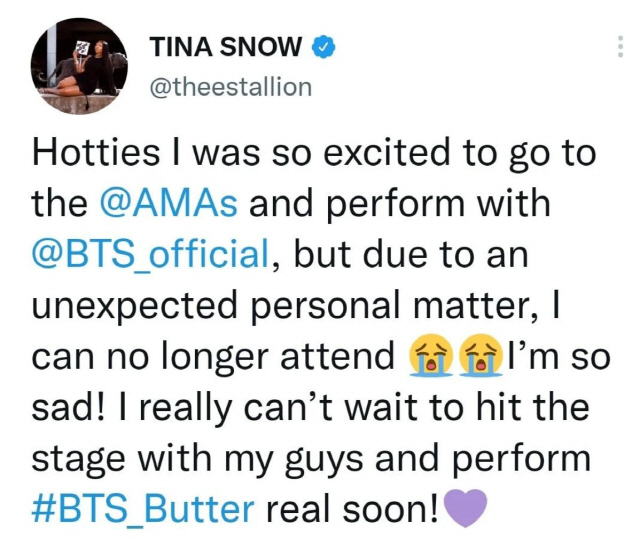Tap the purple heart emoji
Screen dimensions: 640x543
(x=466, y=509)
